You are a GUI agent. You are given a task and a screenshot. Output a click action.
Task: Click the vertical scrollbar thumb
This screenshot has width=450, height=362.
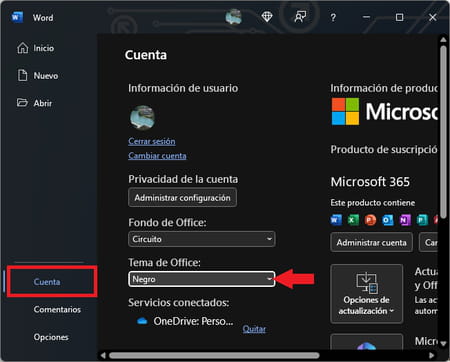pyautogui.click(x=443, y=132)
